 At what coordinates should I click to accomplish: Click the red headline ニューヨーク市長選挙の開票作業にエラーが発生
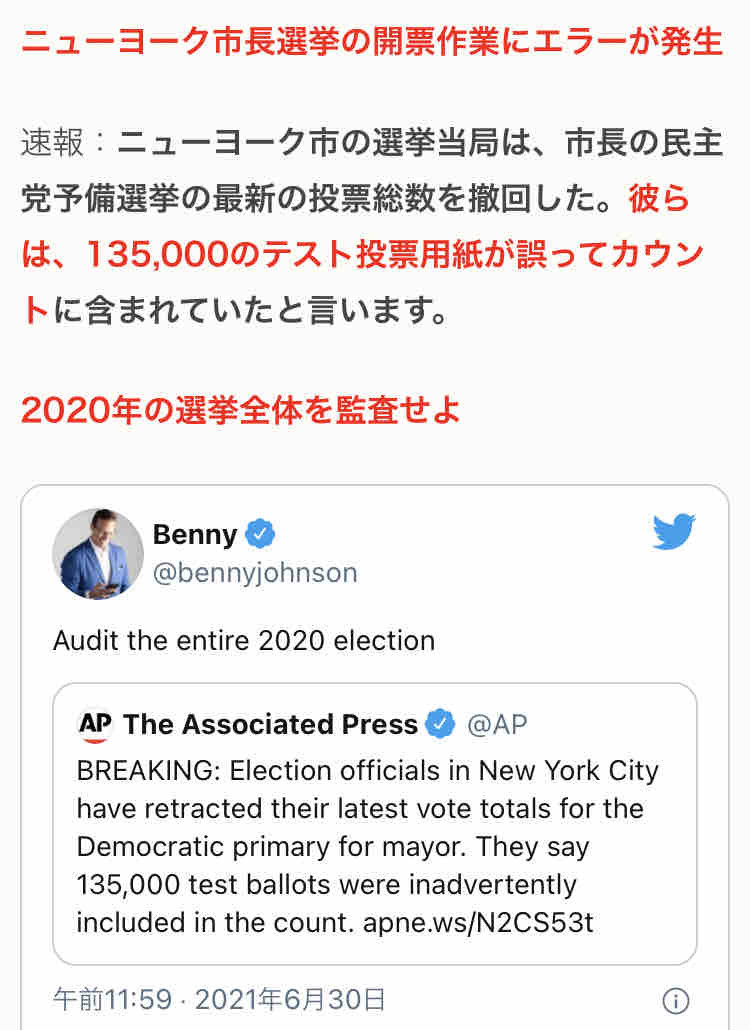pyautogui.click(x=372, y=41)
